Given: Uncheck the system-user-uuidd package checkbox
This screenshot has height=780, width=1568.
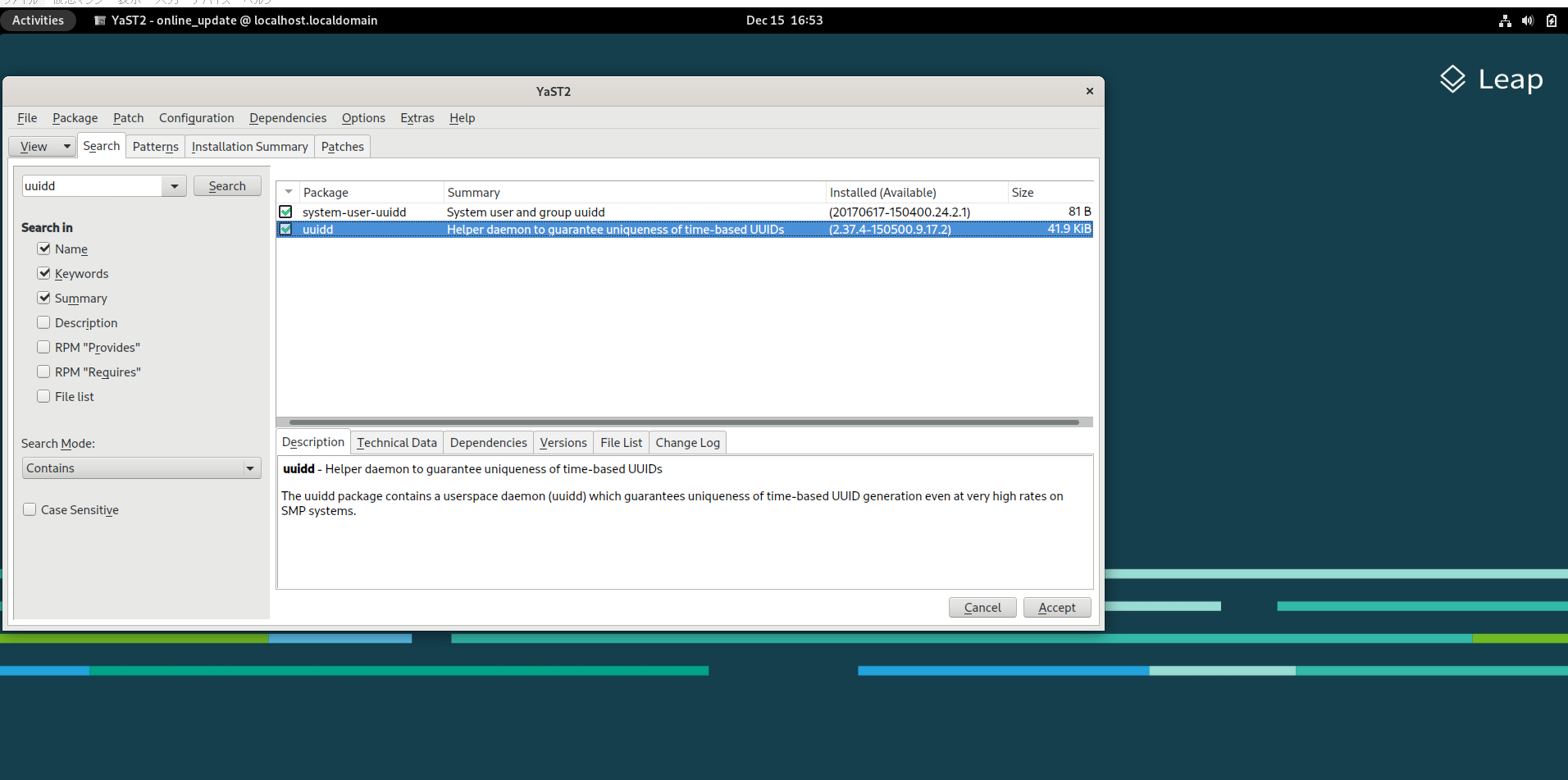Looking at the screenshot, I should [285, 212].
